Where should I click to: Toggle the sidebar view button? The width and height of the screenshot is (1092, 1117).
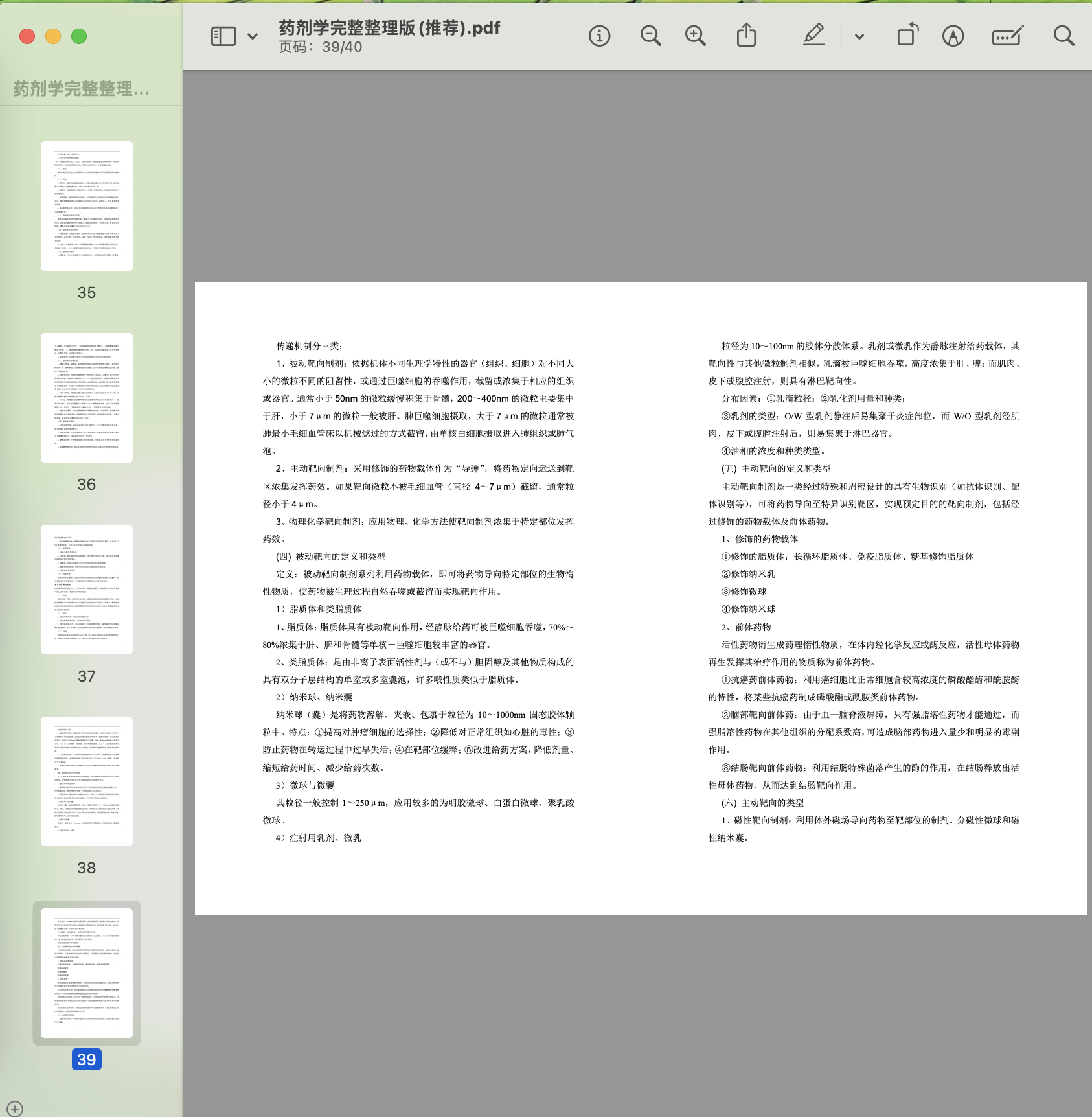223,36
